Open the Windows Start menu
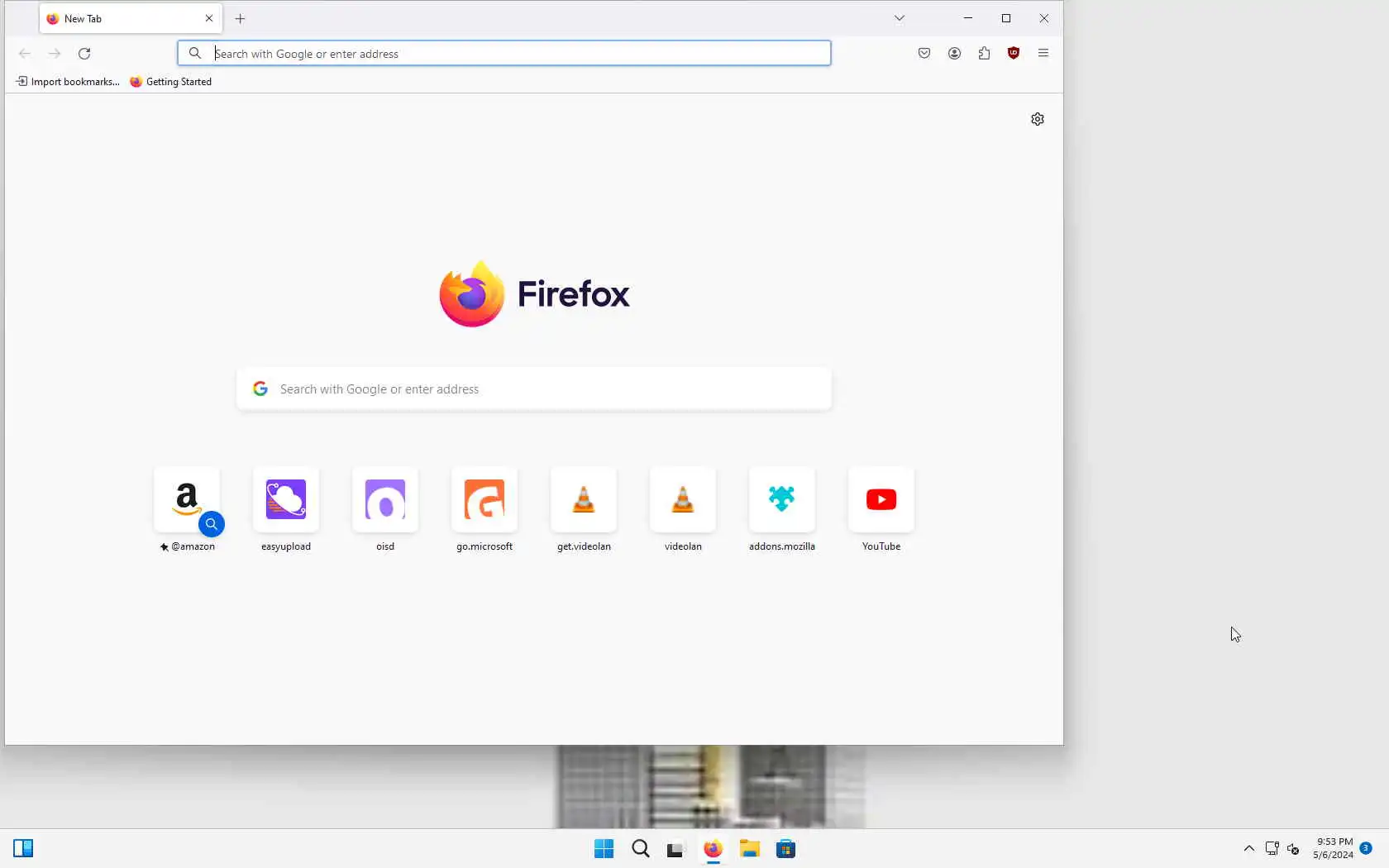Viewport: 1389px width, 868px height. point(604,849)
